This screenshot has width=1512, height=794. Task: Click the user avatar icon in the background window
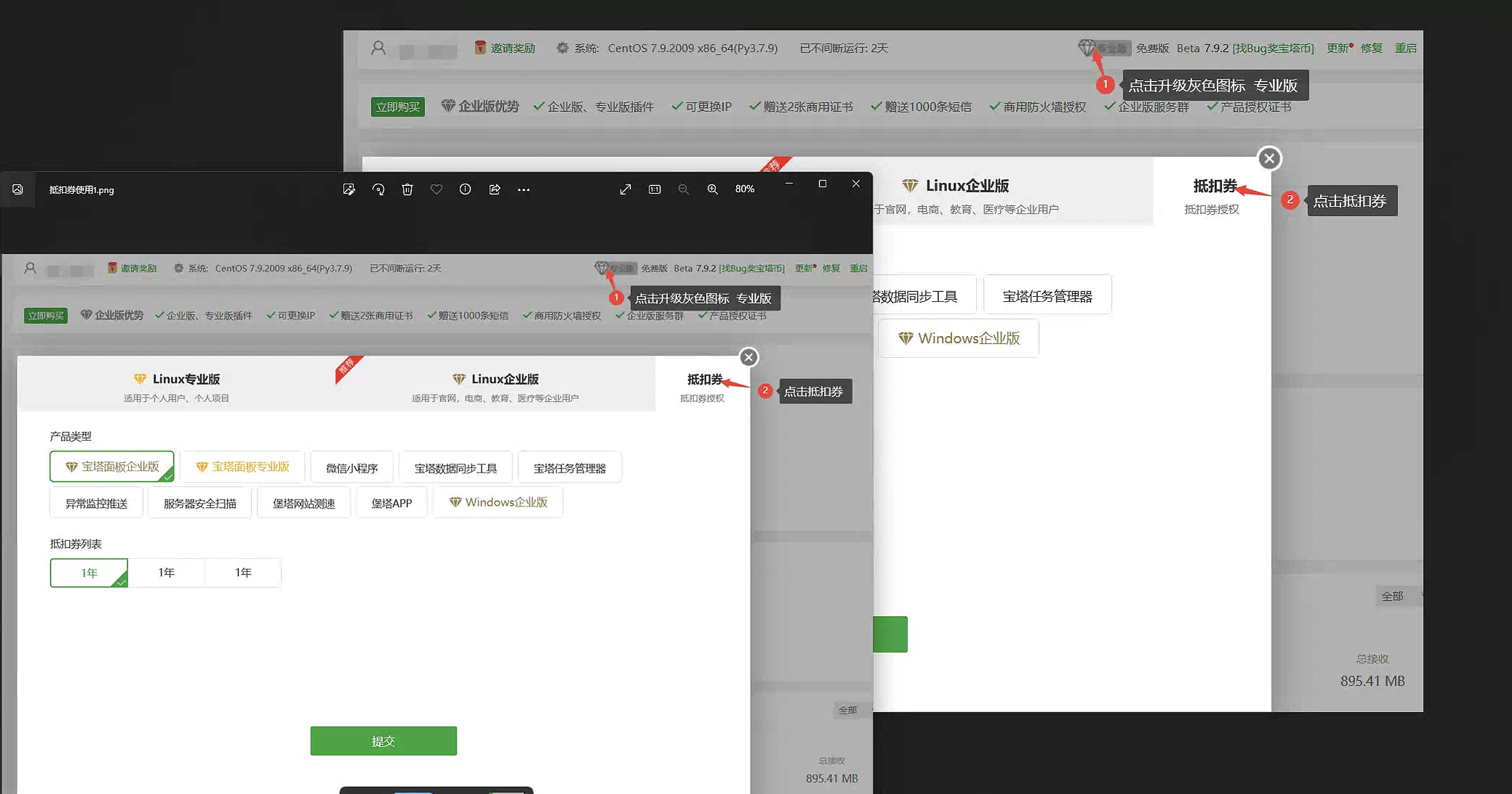(x=378, y=48)
